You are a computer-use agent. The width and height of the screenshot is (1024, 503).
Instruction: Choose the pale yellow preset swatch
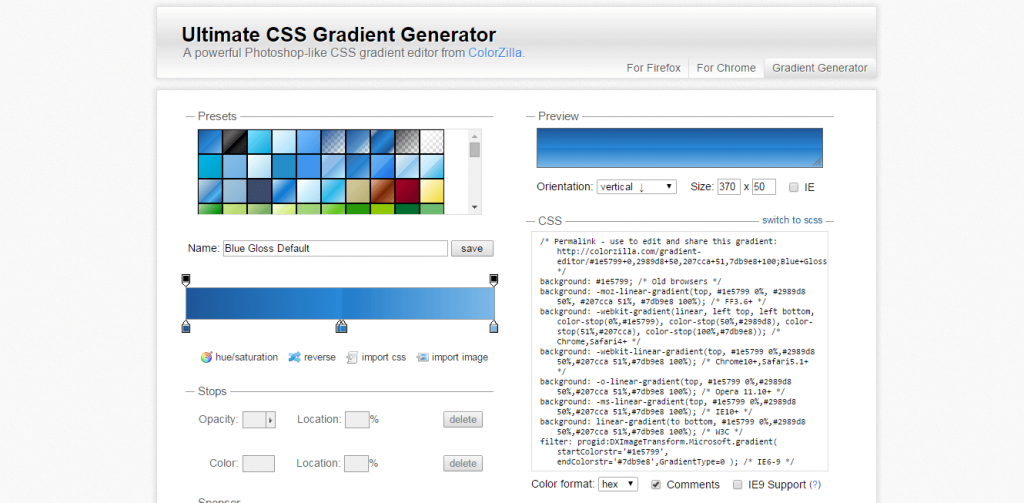pos(432,191)
